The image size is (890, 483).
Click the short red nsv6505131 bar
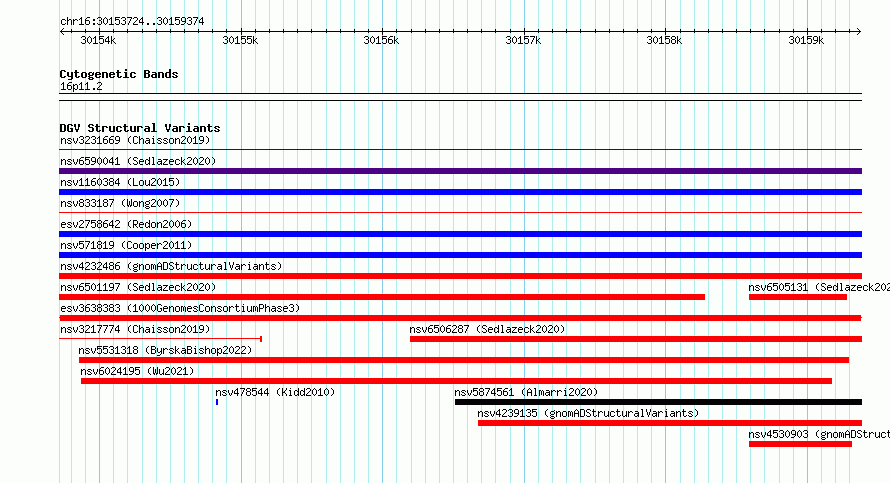797,297
